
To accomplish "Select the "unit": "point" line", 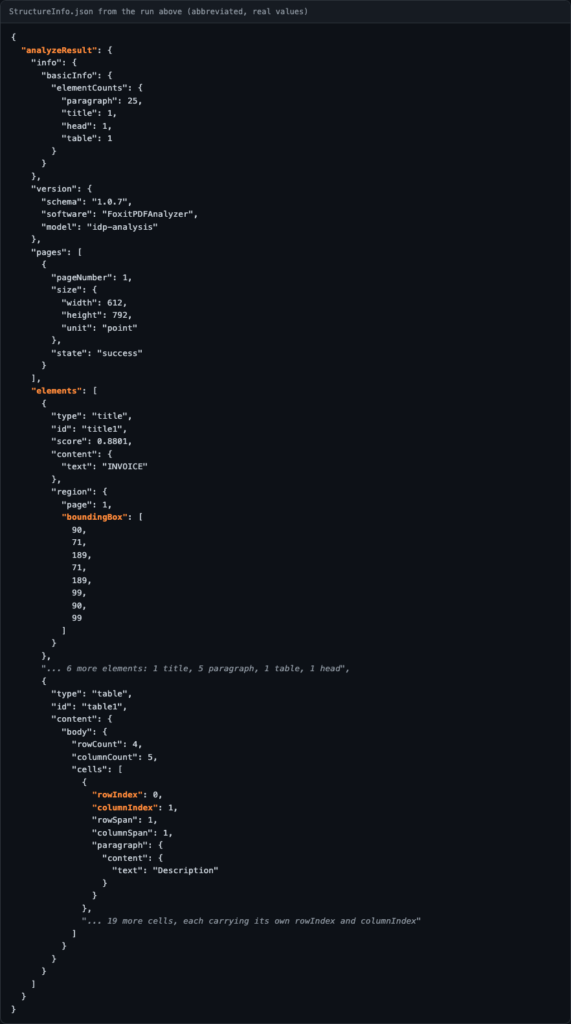I will click(99, 328).
